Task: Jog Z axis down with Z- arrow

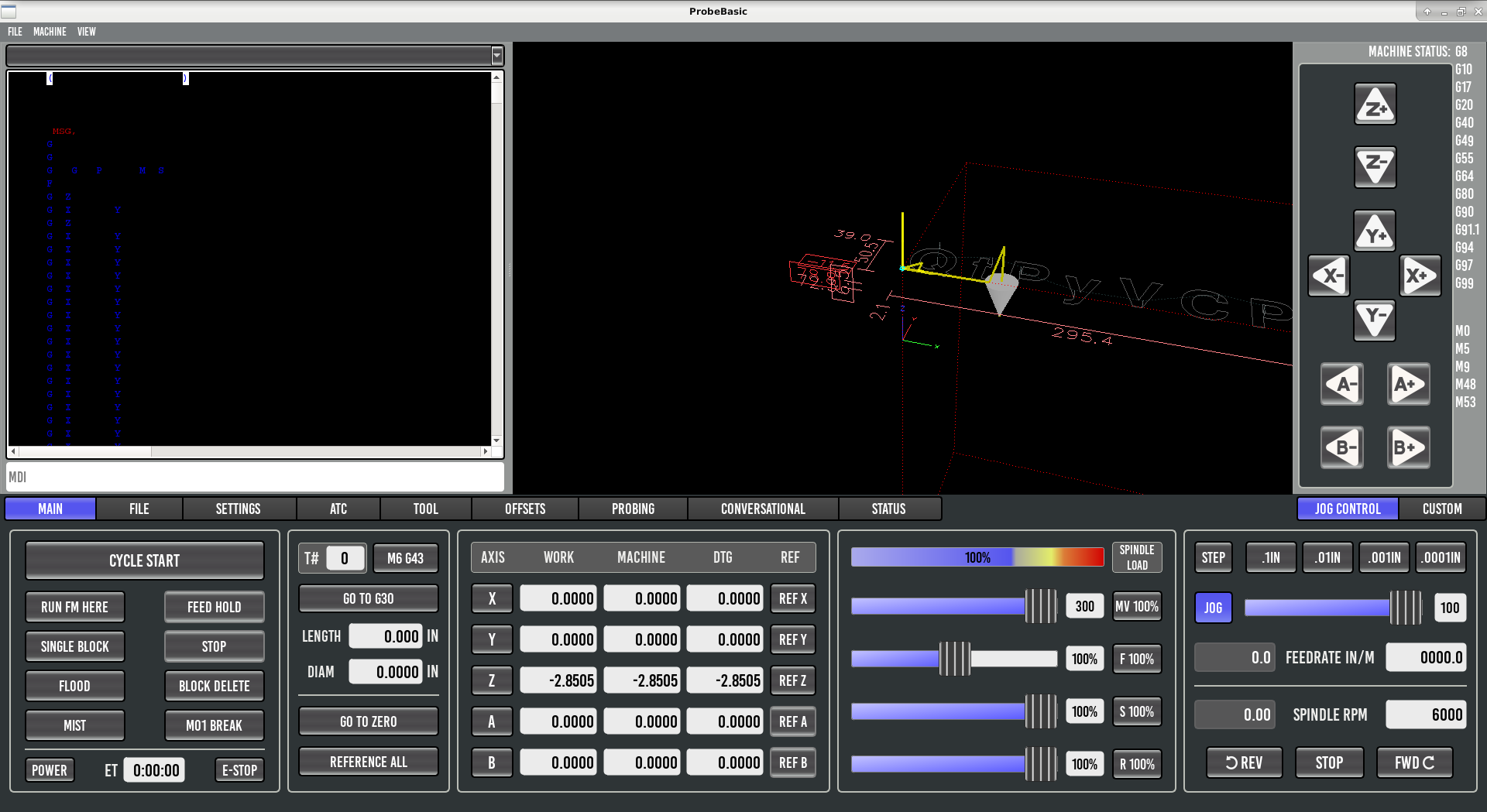Action: [1375, 167]
